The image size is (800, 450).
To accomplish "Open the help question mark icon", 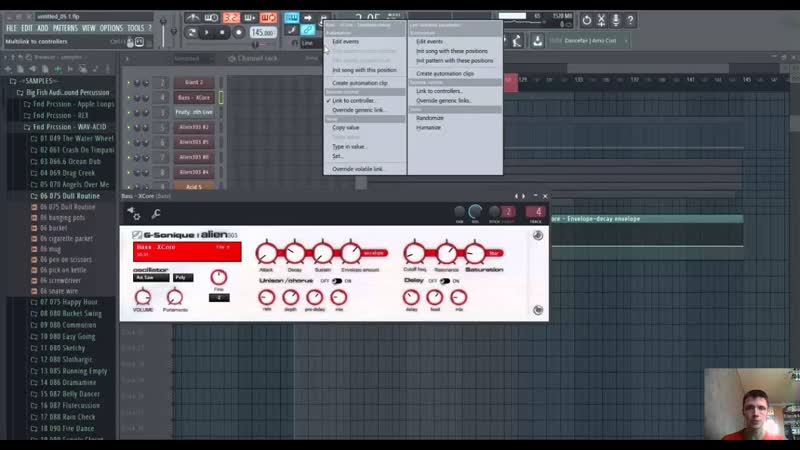I will pos(630,20).
